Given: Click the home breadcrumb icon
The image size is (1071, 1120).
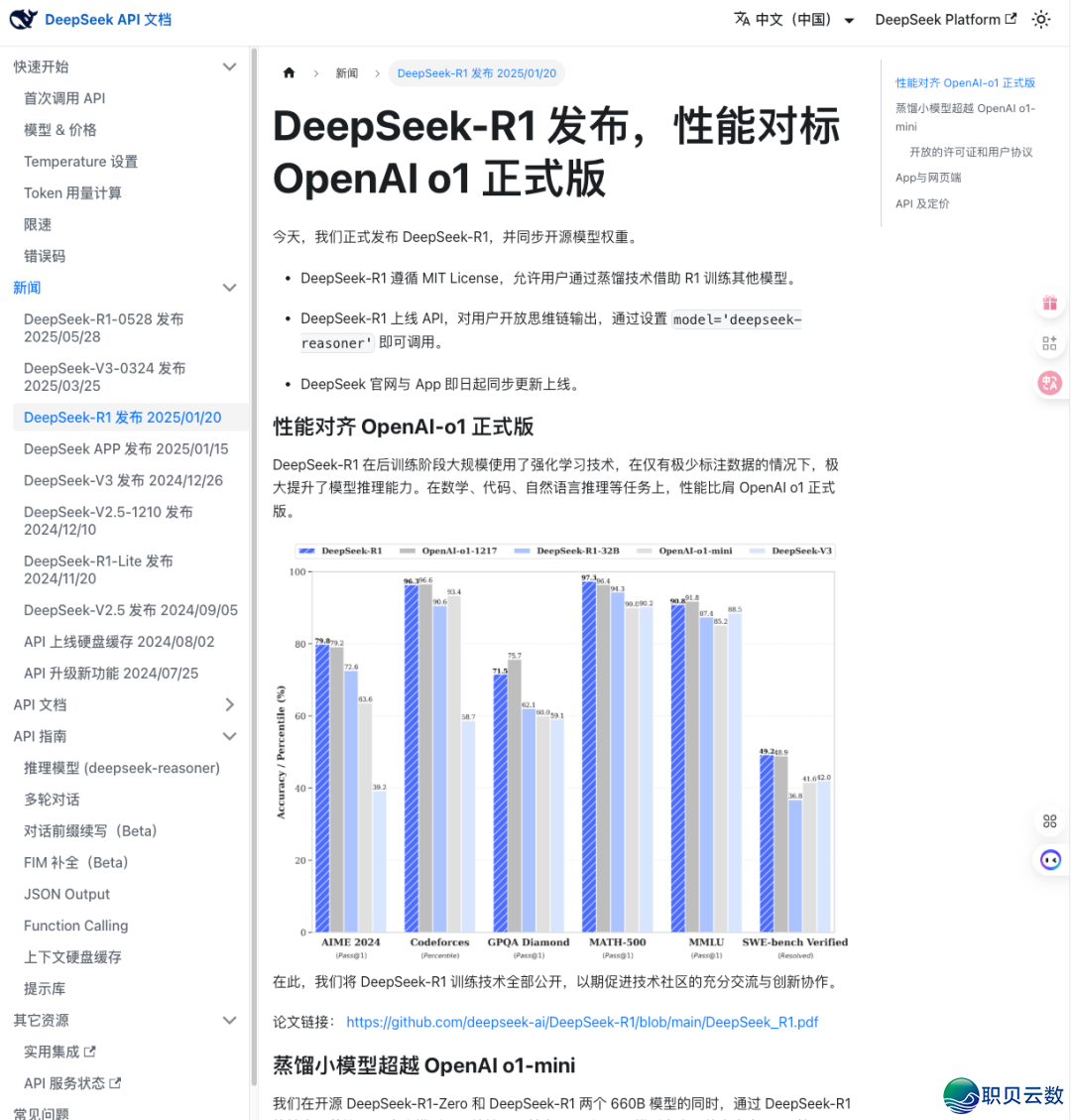Looking at the screenshot, I should (x=290, y=72).
